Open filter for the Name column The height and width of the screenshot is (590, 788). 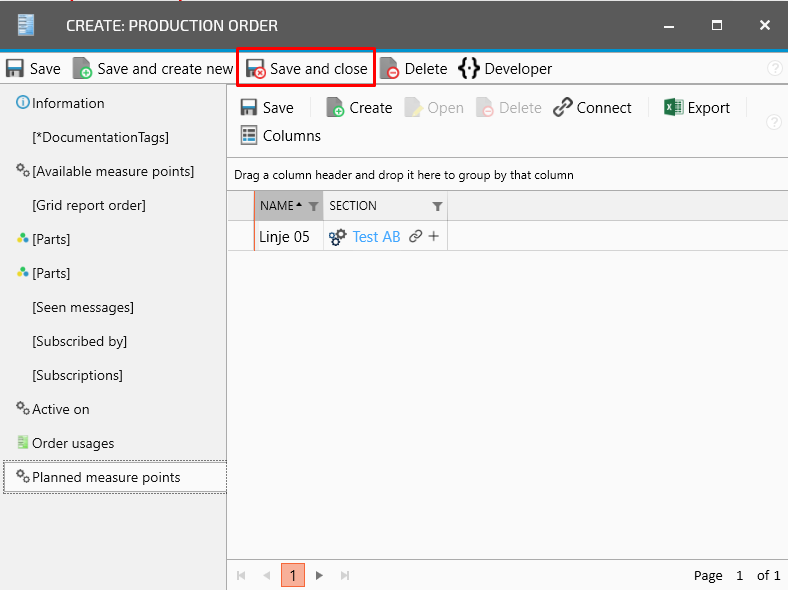[313, 206]
